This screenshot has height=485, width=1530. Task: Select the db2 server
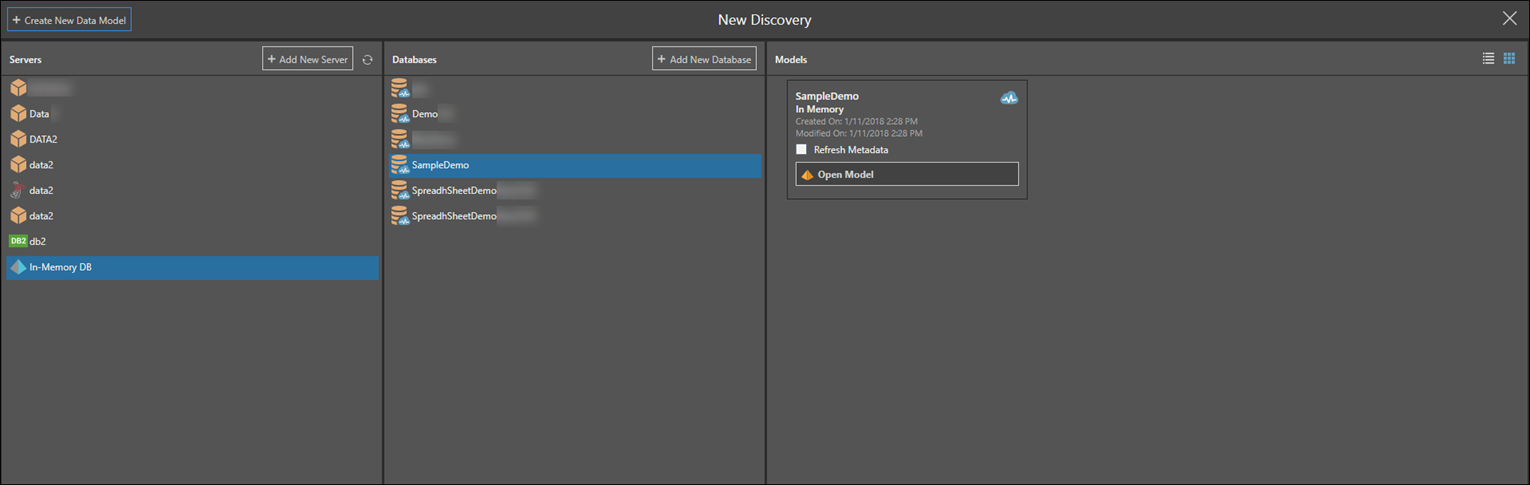click(38, 241)
